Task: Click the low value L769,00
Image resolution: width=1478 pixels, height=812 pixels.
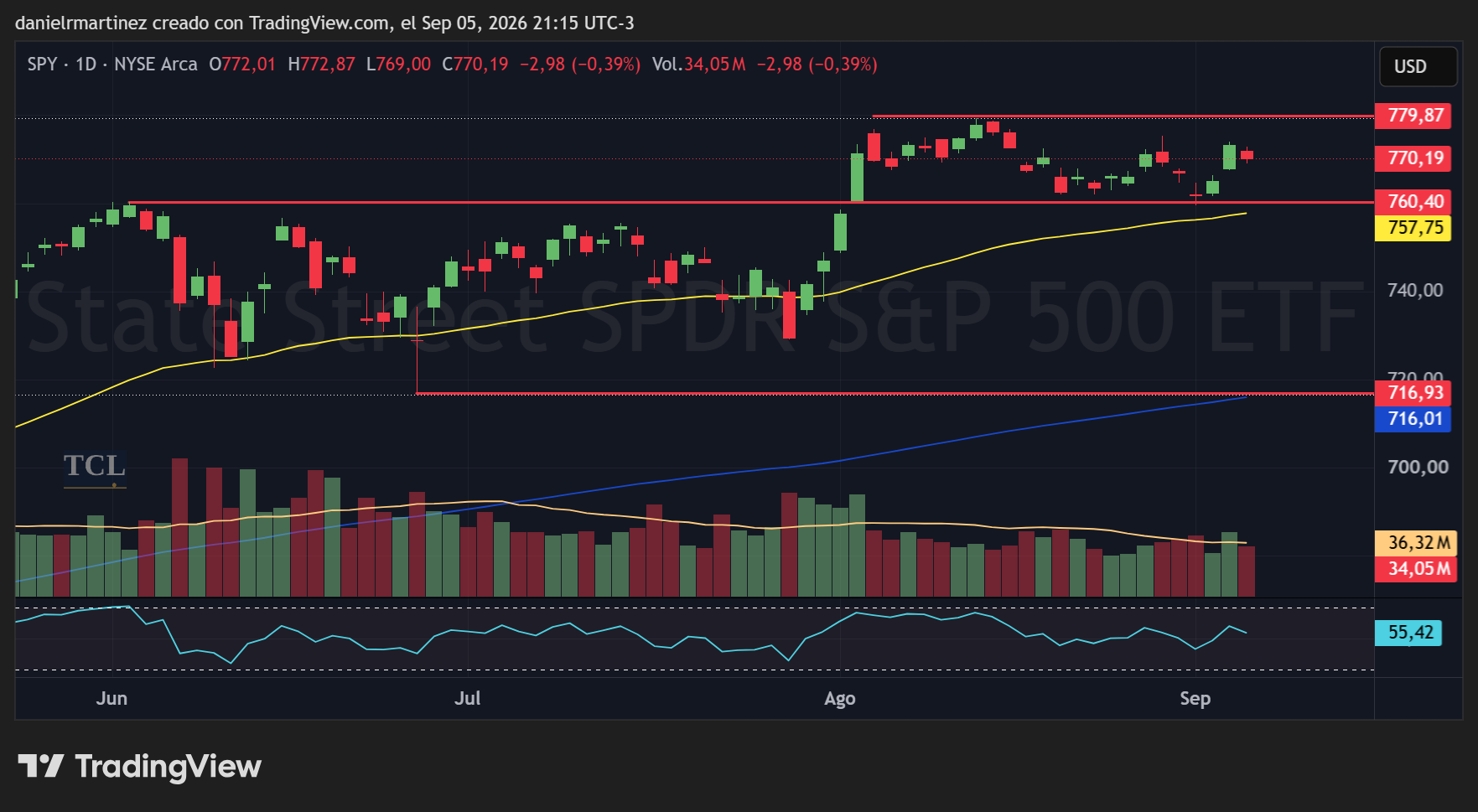Action: 399,65
